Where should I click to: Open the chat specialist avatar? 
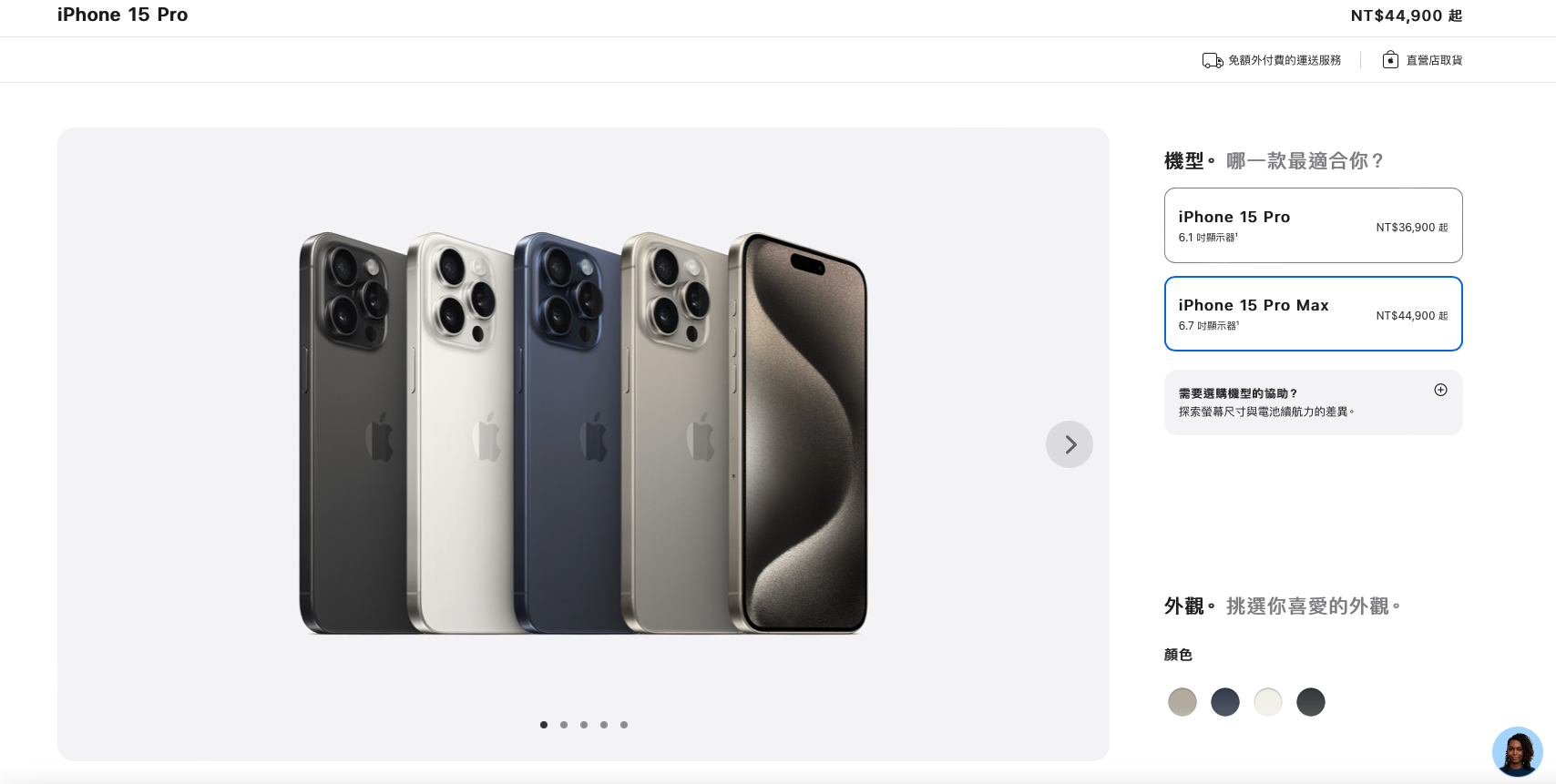pyautogui.click(x=1517, y=751)
